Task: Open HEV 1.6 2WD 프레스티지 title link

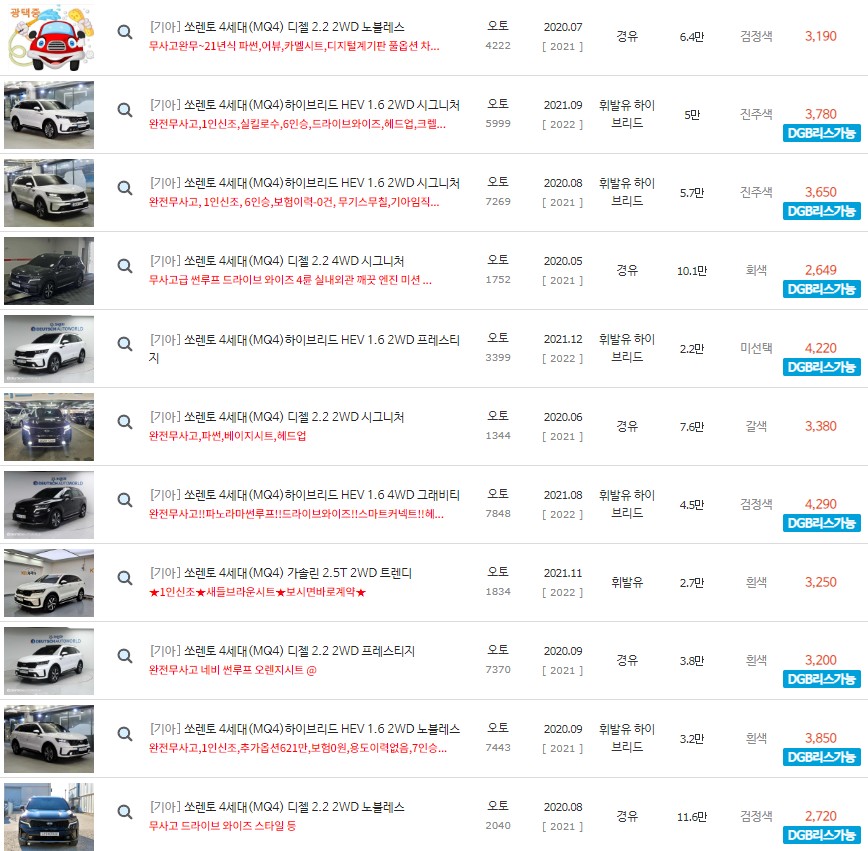Action: pyautogui.click(x=304, y=349)
